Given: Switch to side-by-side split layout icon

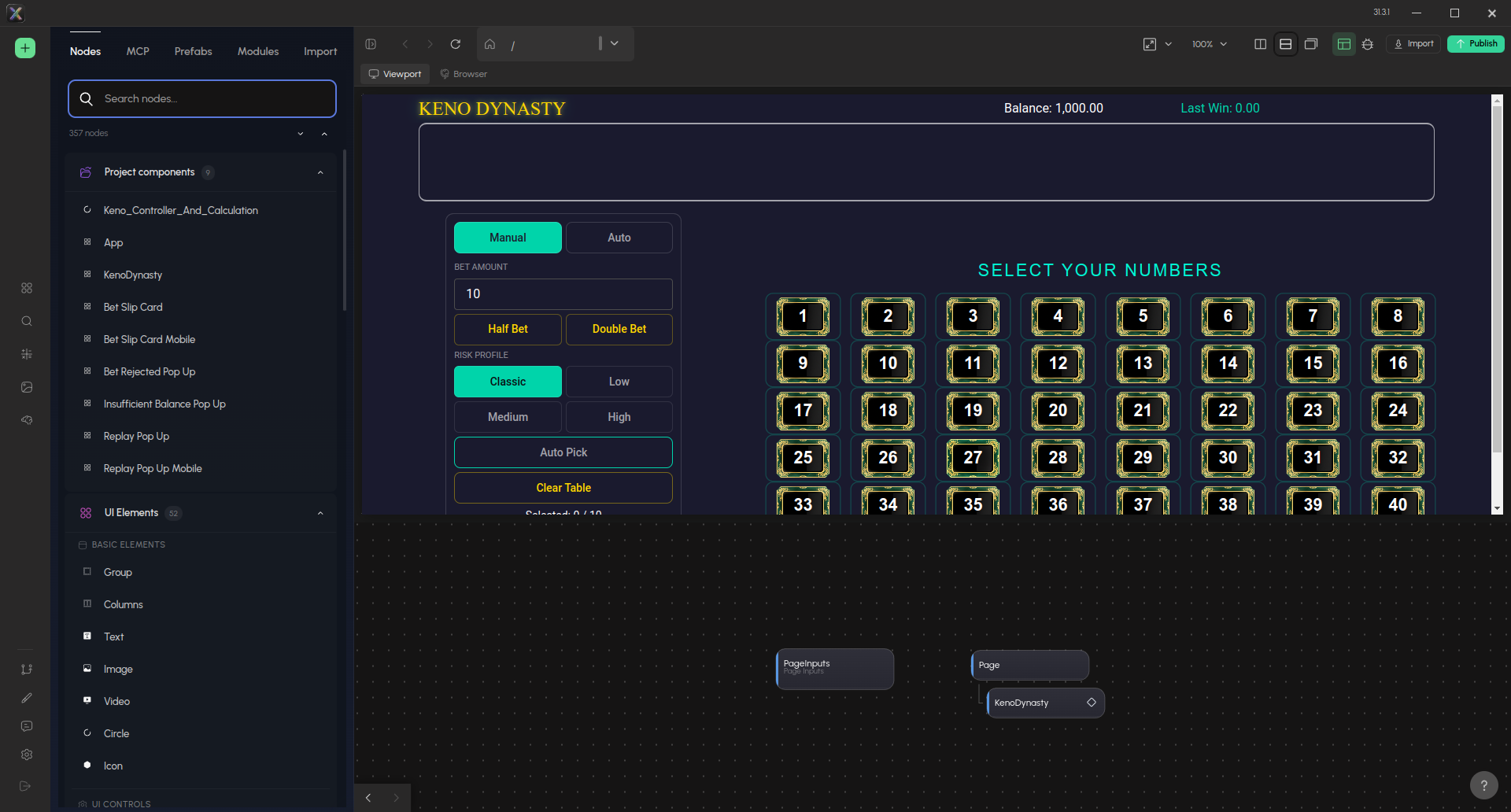Looking at the screenshot, I should pyautogui.click(x=1260, y=44).
